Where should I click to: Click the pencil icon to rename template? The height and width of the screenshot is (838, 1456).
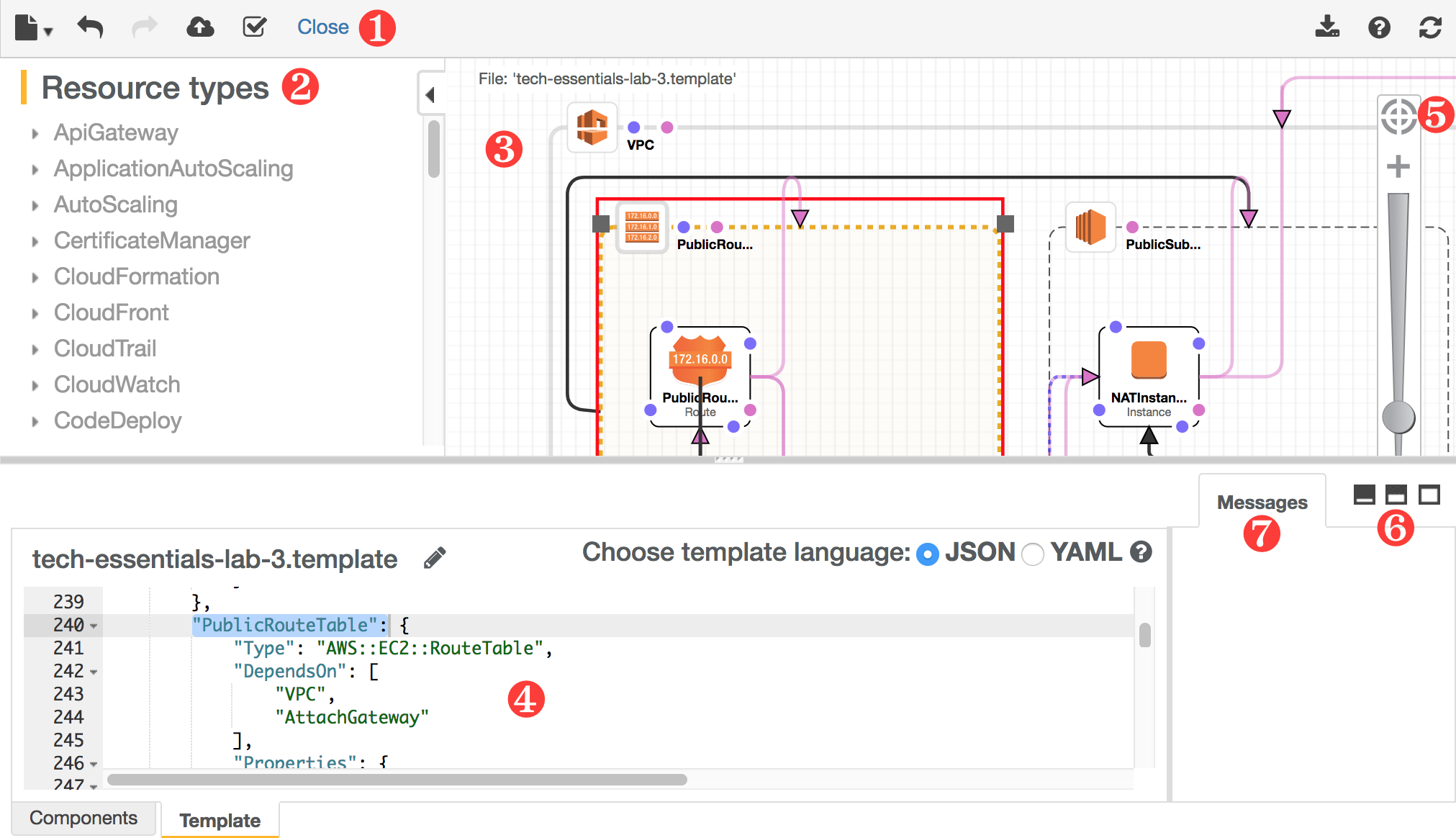[435, 558]
